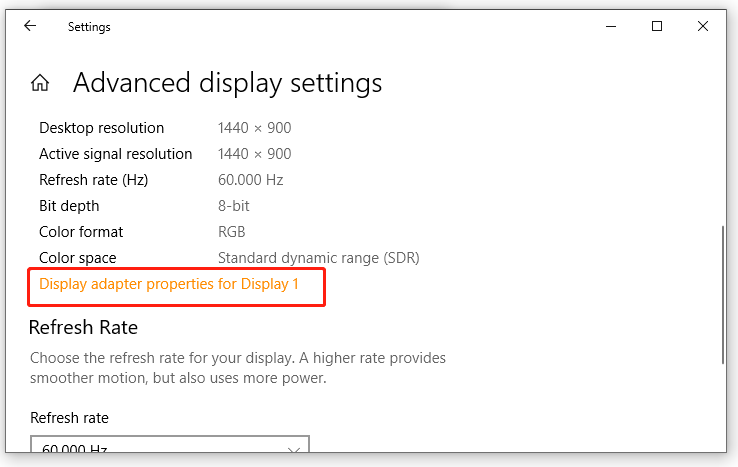Click the Settings window title text

tap(89, 27)
